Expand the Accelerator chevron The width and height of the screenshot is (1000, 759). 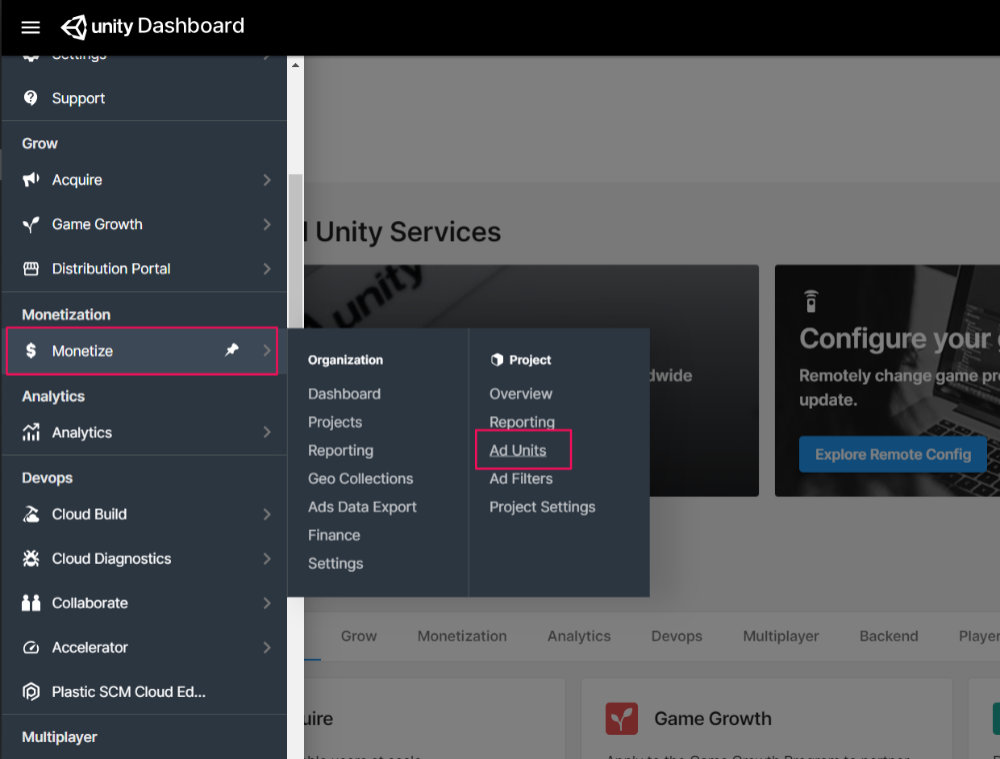267,647
